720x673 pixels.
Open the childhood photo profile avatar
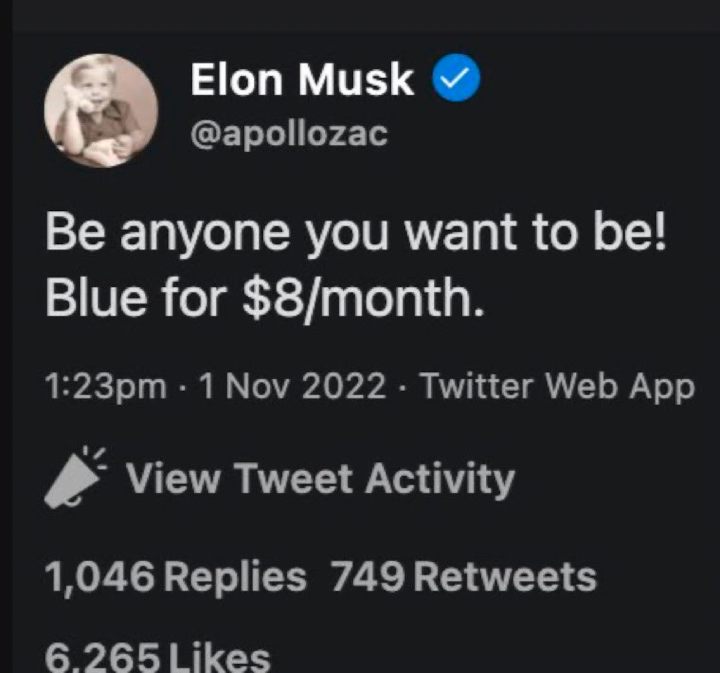(101, 111)
